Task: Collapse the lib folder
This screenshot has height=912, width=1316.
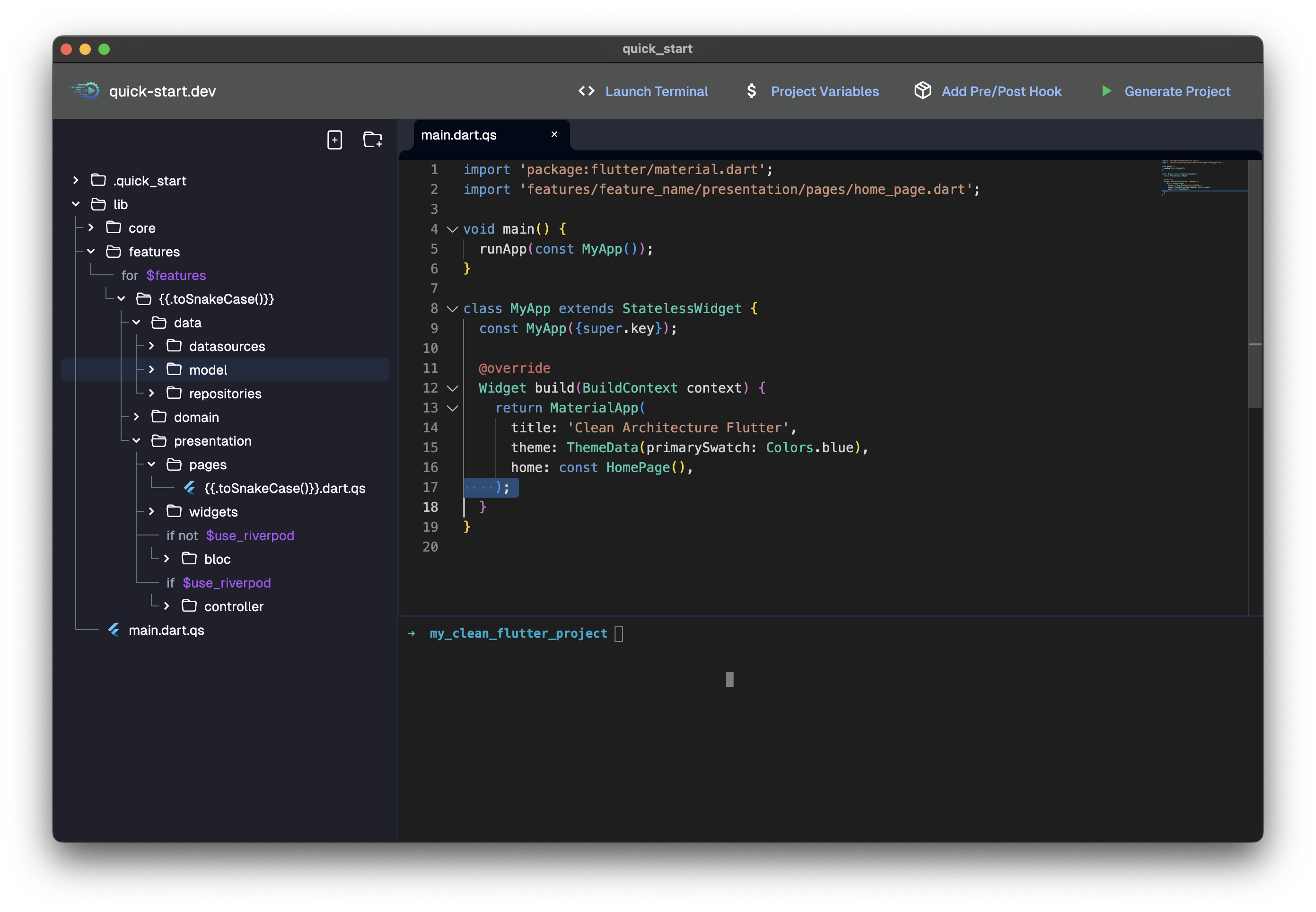Action: [x=76, y=204]
